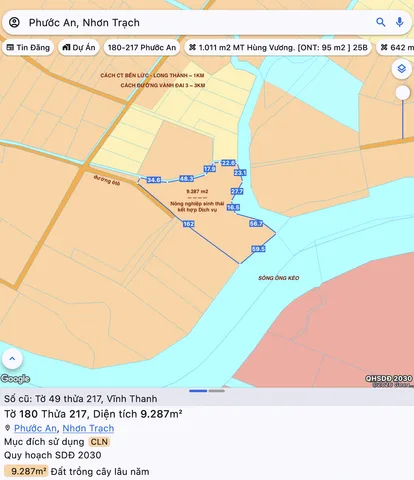
Task: Click the '59.5' boundary length label
Action: [258, 249]
